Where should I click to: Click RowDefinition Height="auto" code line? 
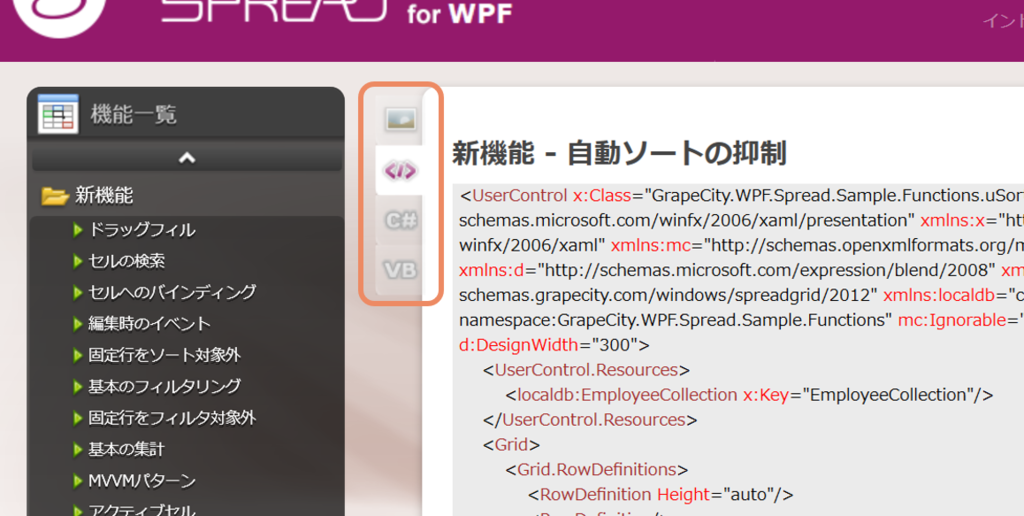click(661, 494)
